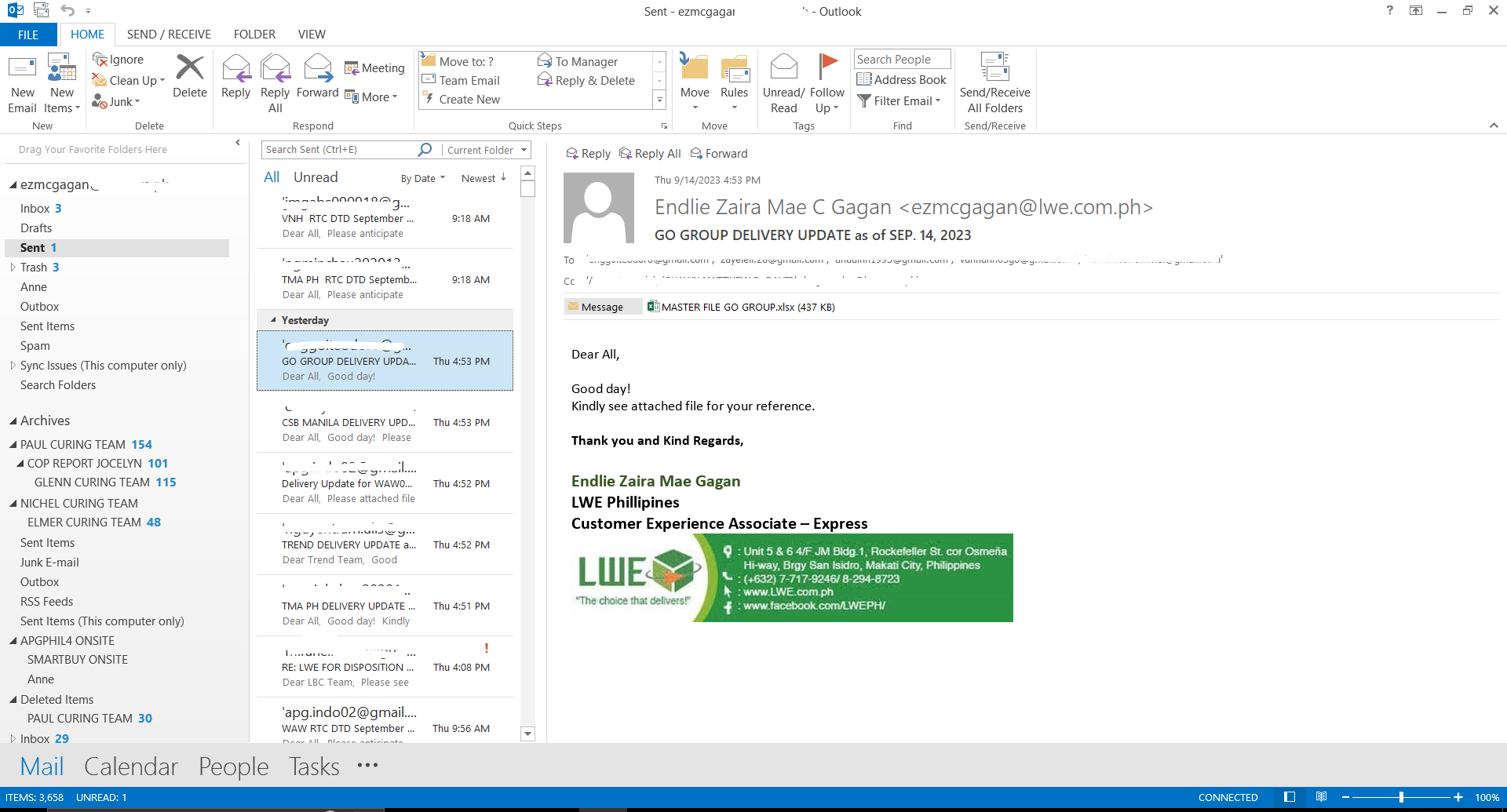Screen dimensions: 1507x812
Task: Choose the Move to: ? quick step
Action: [x=458, y=61]
